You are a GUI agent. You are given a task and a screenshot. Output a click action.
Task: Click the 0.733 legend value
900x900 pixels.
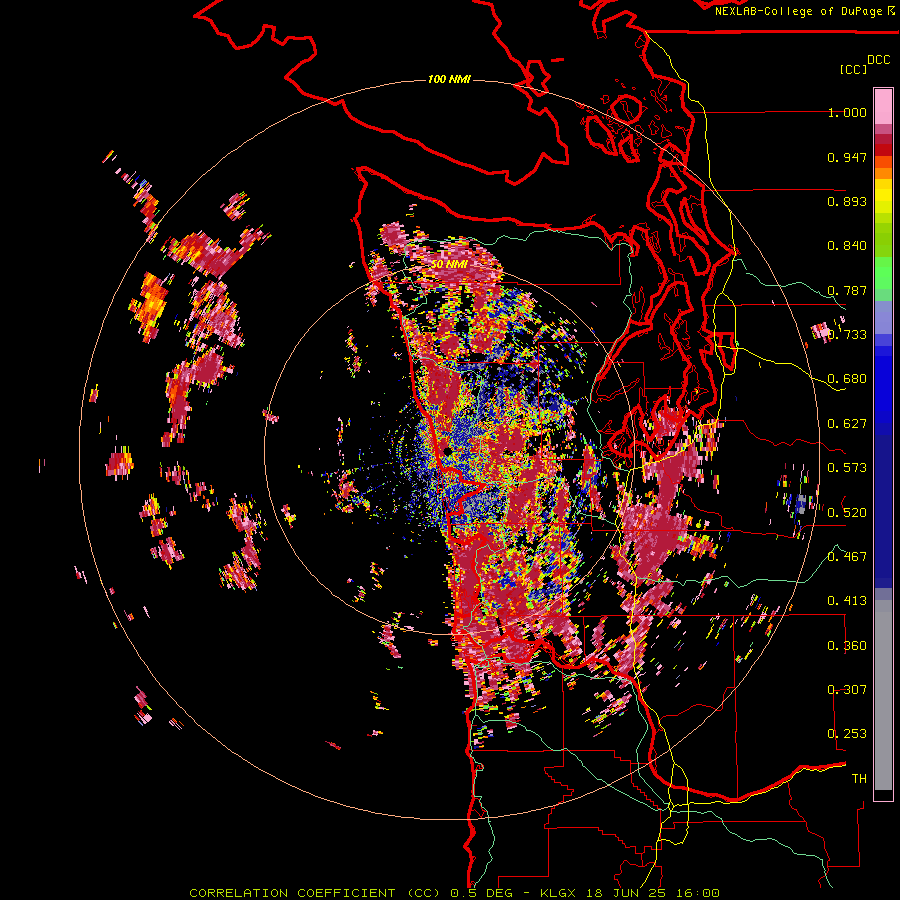tap(847, 335)
